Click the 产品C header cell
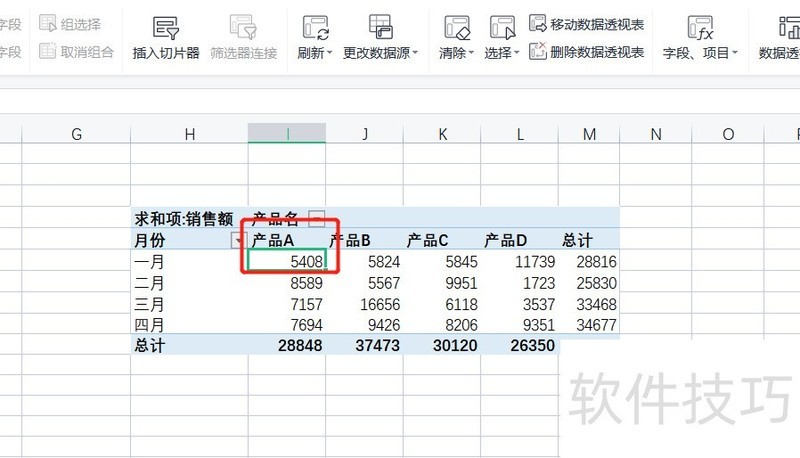This screenshot has width=800, height=458. pyautogui.click(x=442, y=240)
